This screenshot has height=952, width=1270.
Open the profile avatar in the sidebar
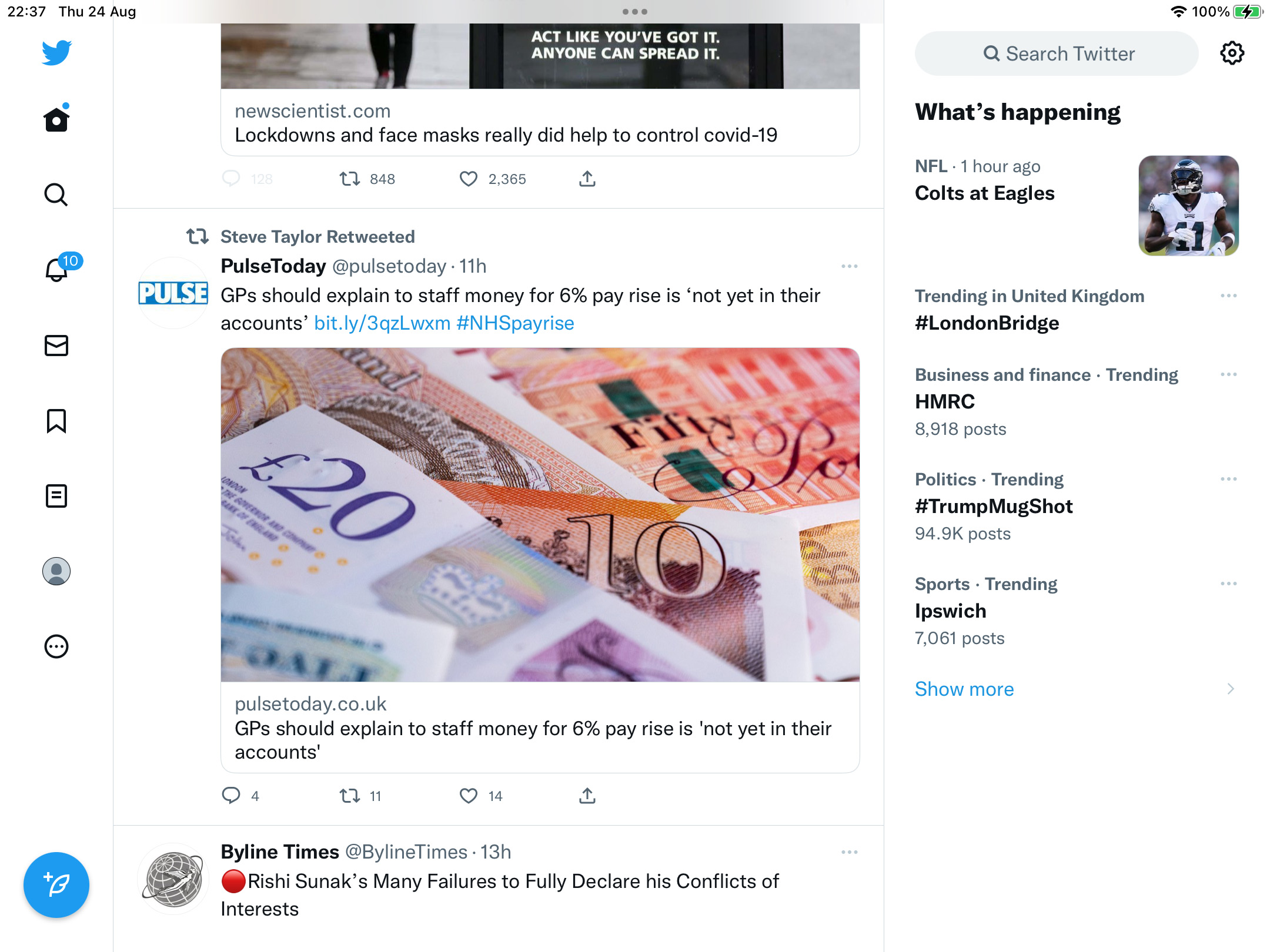point(56,571)
